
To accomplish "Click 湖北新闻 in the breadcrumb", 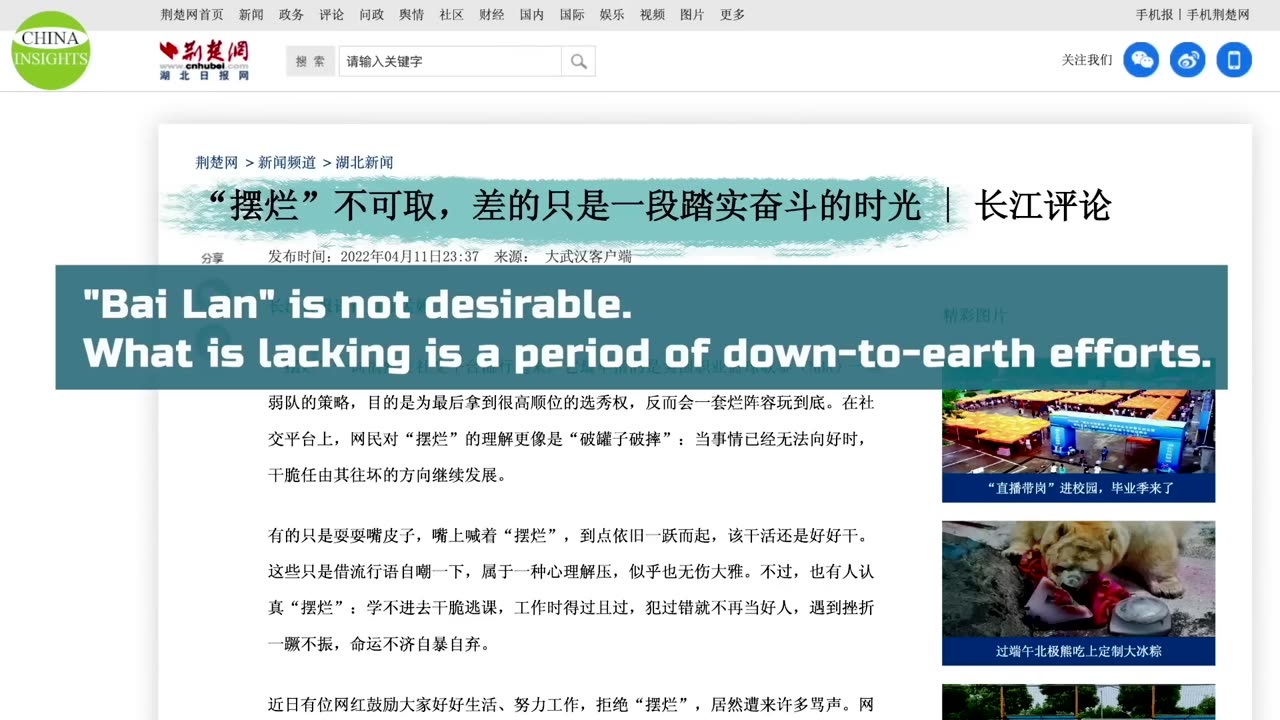I will coord(364,162).
